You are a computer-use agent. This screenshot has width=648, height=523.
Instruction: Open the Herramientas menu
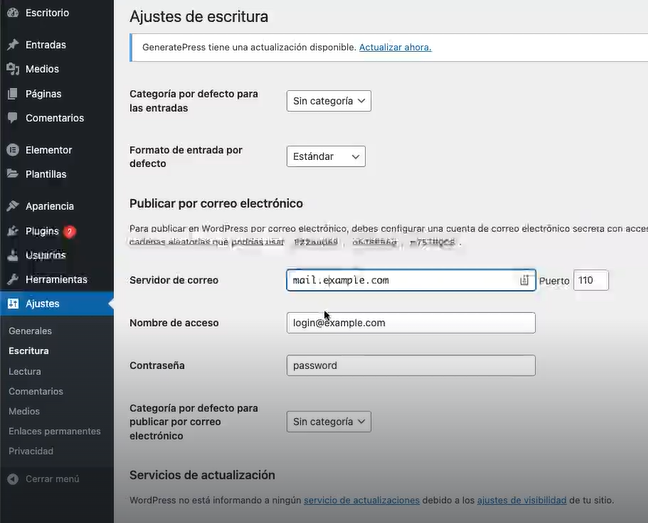click(57, 280)
